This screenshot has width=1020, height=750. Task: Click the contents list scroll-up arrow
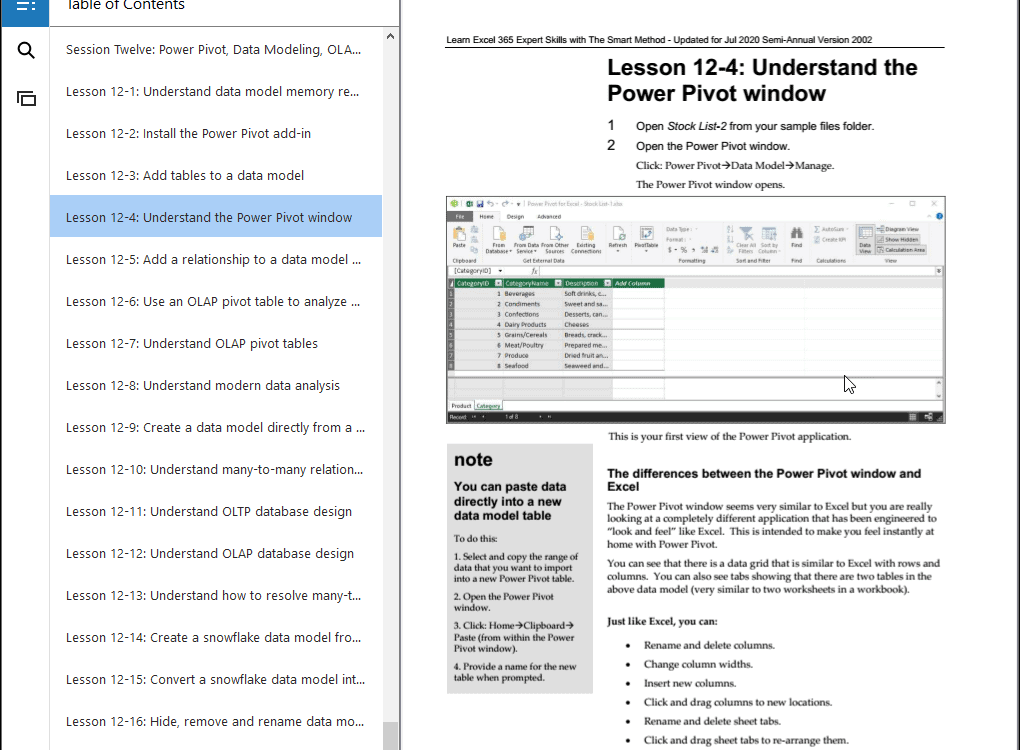click(x=390, y=36)
